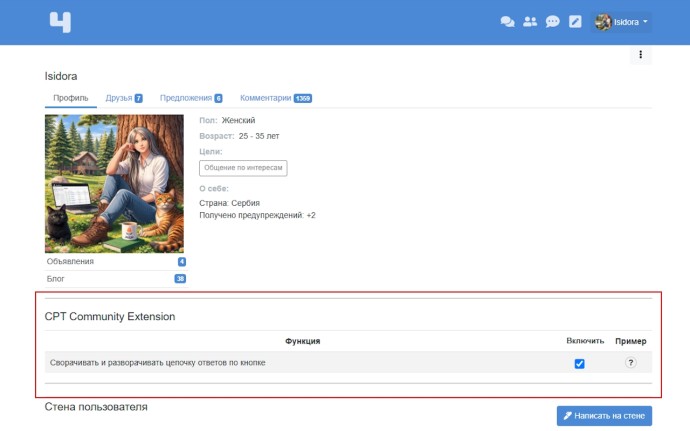Select the Профиль tab
The height and width of the screenshot is (431, 690).
tap(70, 98)
